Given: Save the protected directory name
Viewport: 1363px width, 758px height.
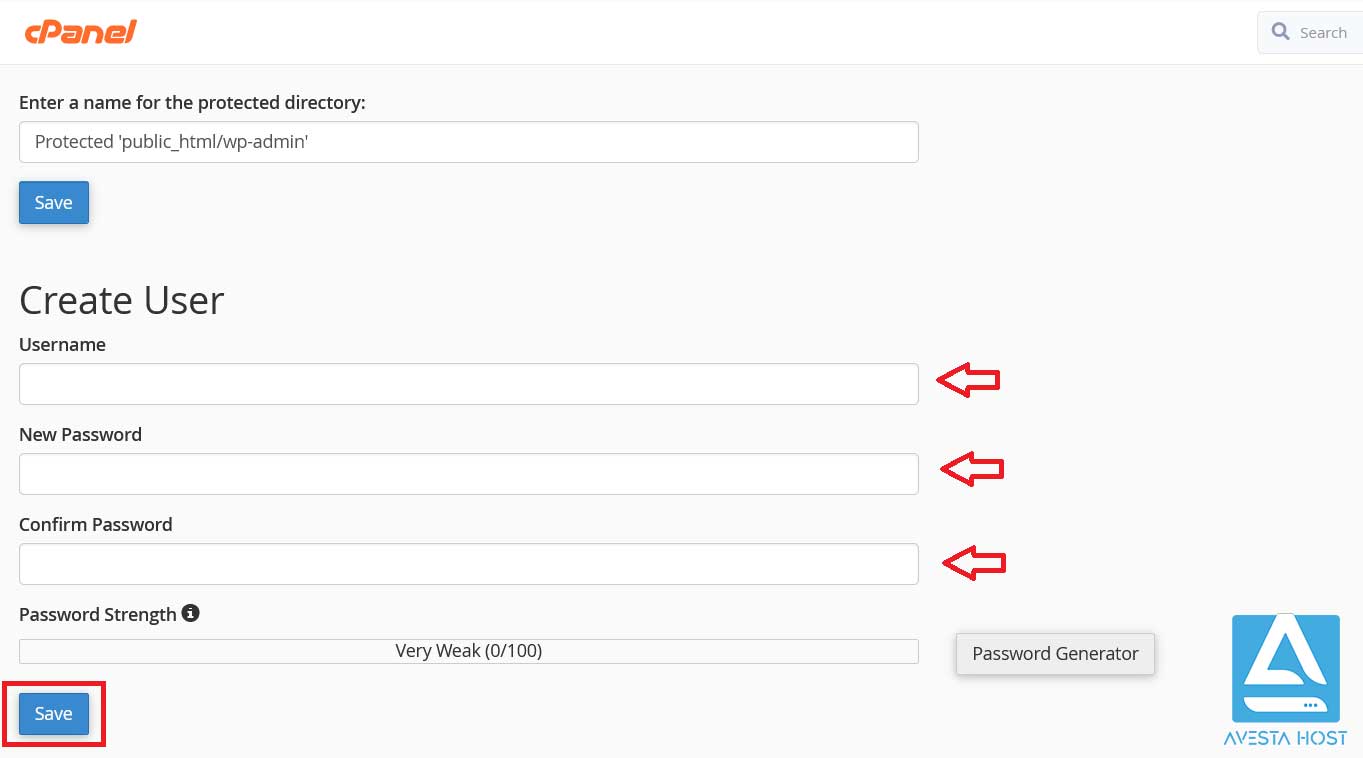Looking at the screenshot, I should [x=54, y=202].
